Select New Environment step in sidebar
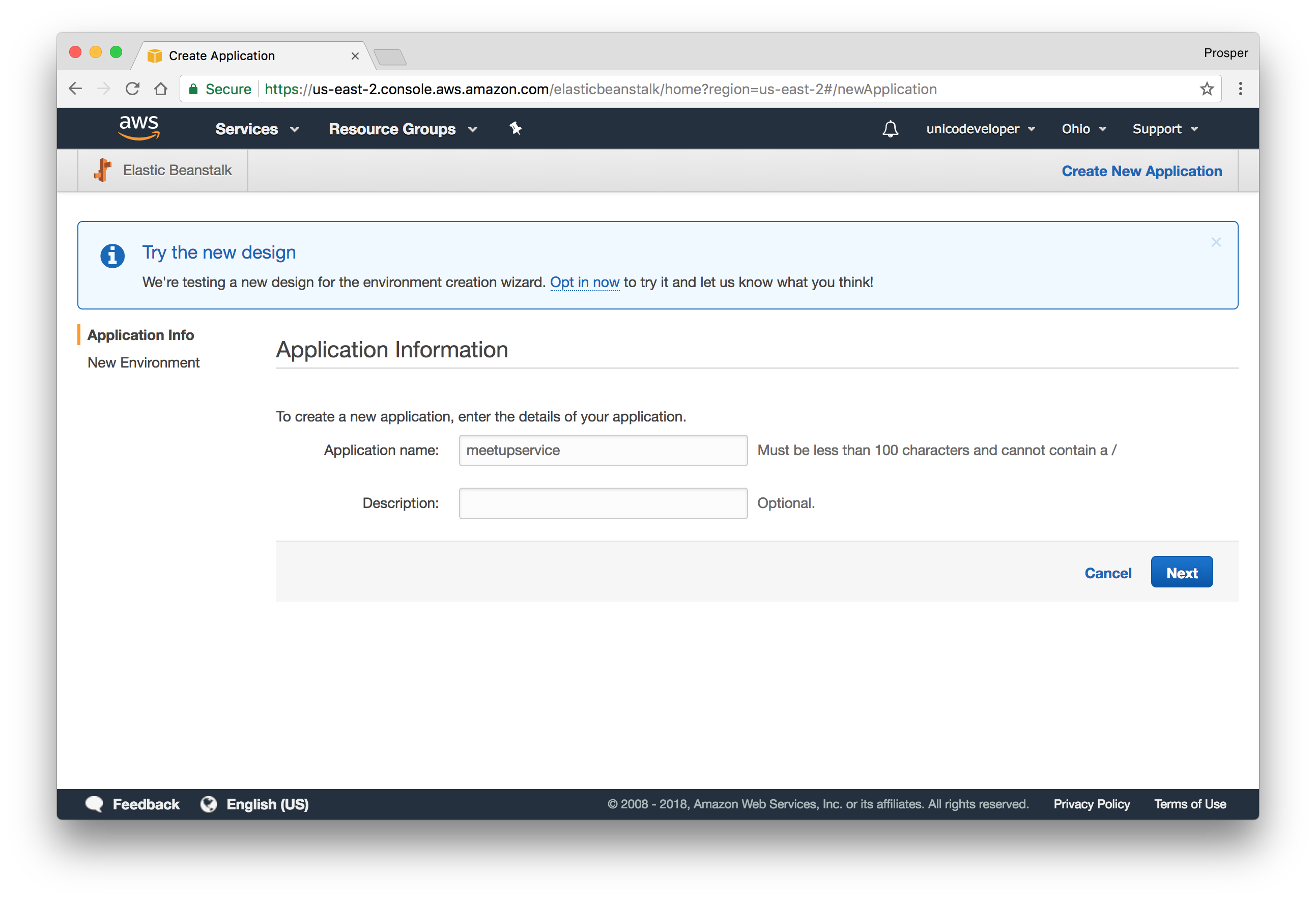Viewport: 1316px width, 901px height. [144, 362]
